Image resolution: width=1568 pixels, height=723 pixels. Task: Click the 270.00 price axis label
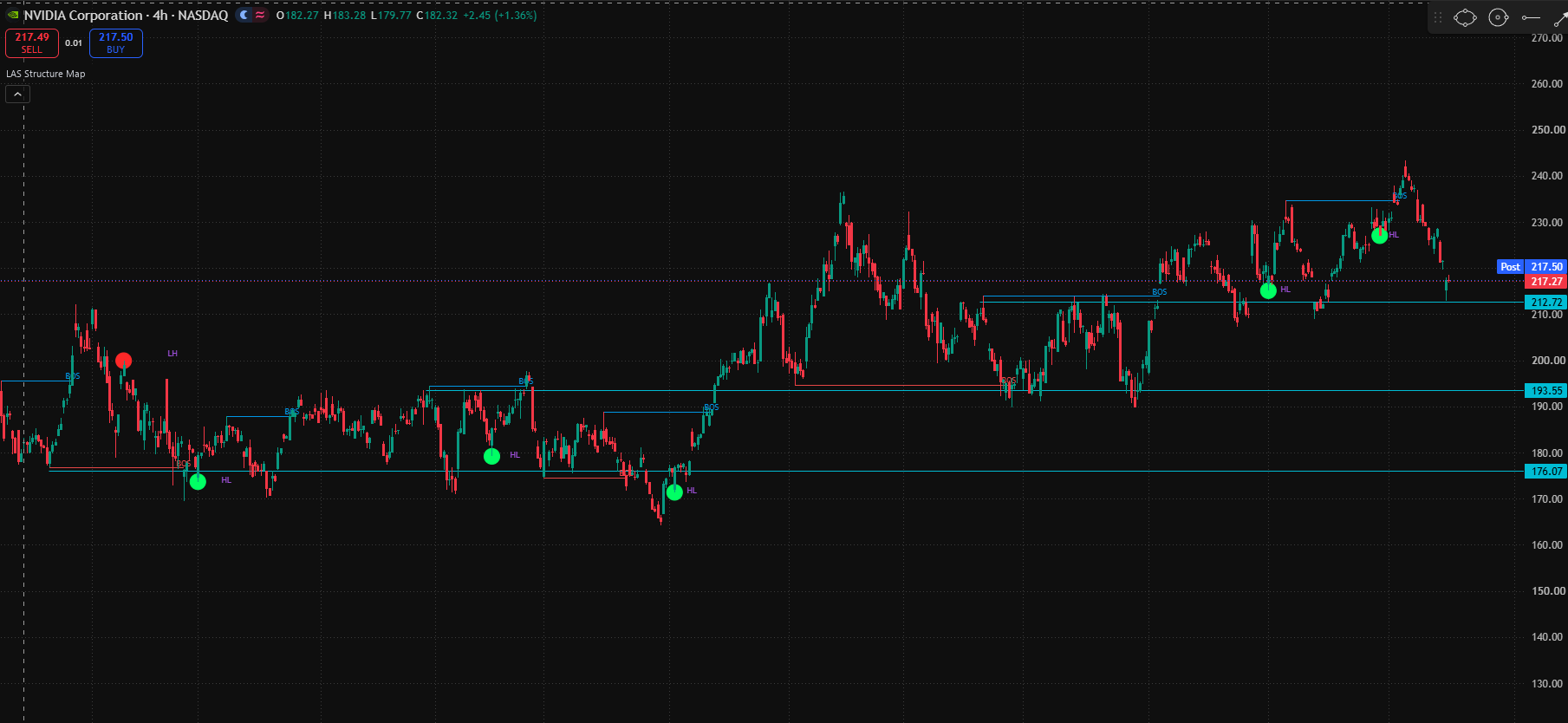tap(1547, 38)
